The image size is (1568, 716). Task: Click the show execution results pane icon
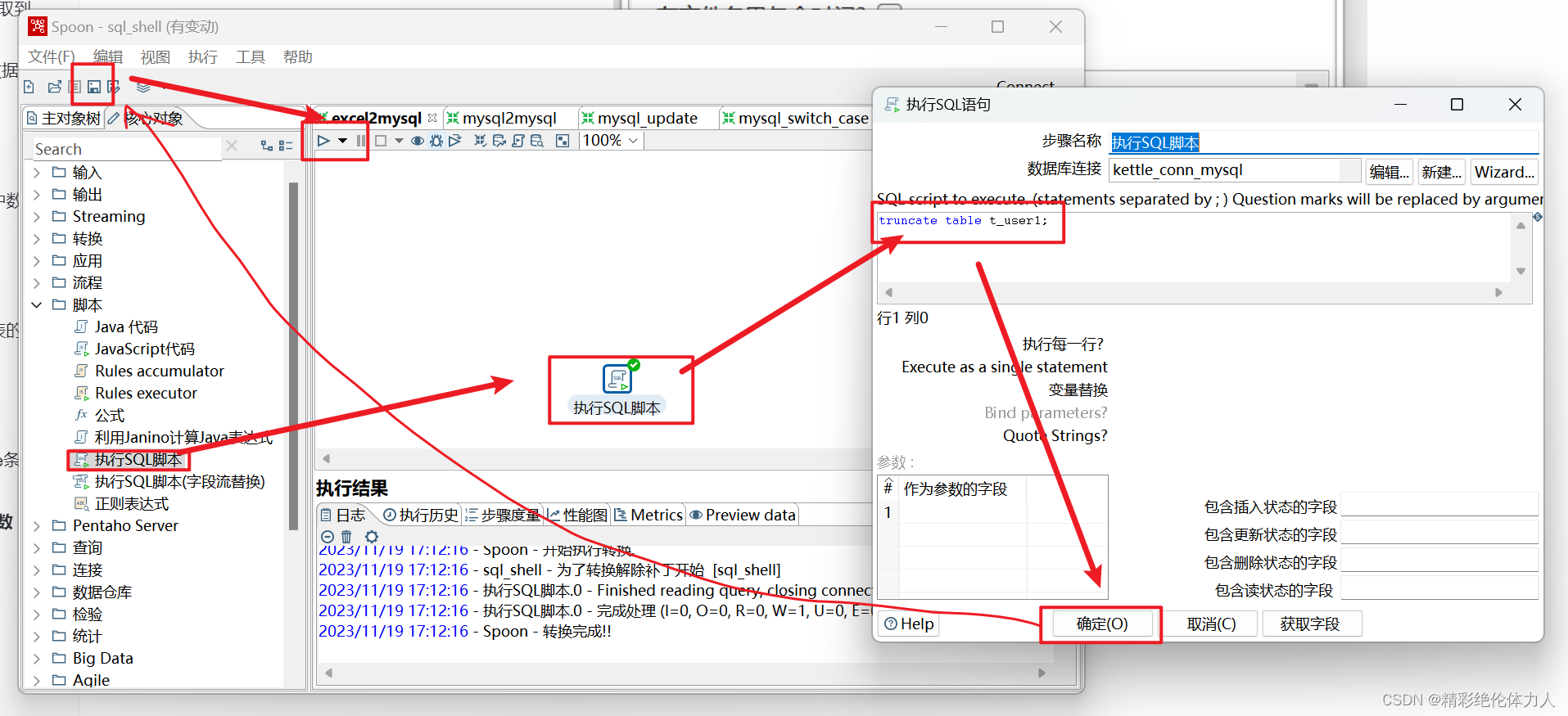pyautogui.click(x=563, y=141)
